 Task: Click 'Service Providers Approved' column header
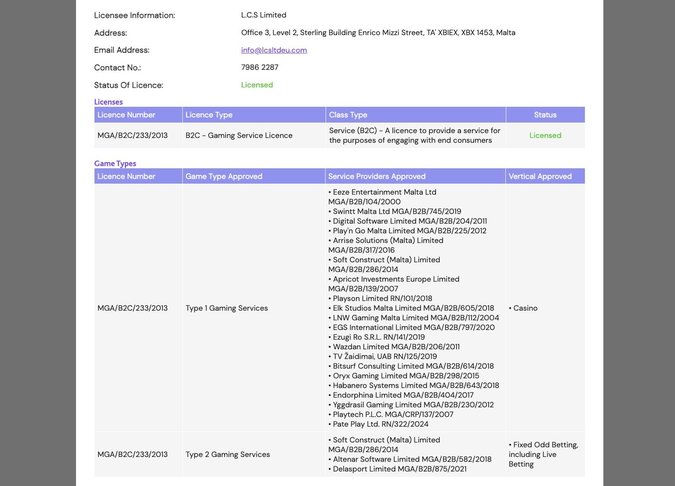click(377, 176)
